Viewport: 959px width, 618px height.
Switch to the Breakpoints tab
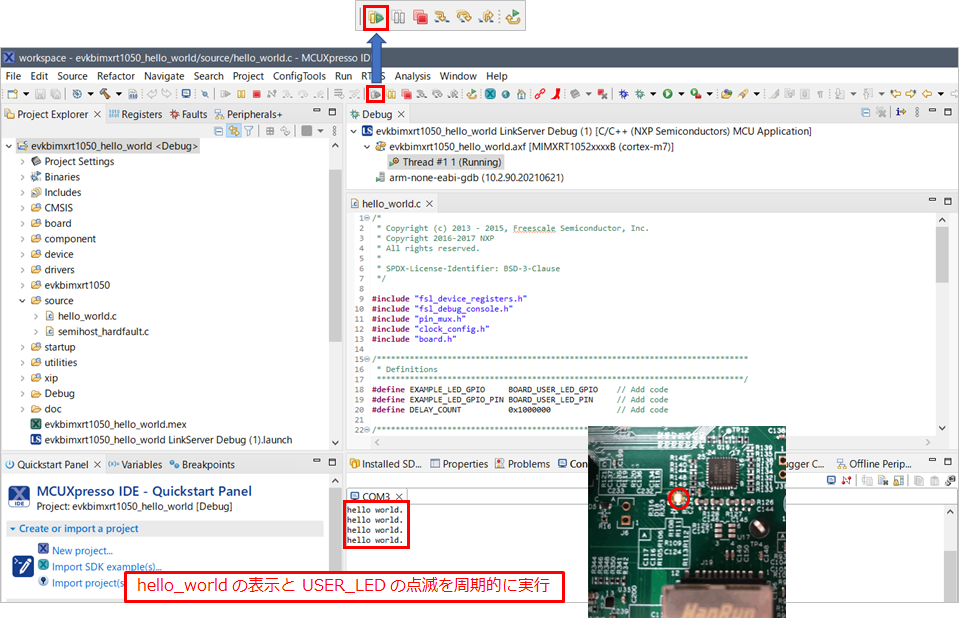pos(202,464)
